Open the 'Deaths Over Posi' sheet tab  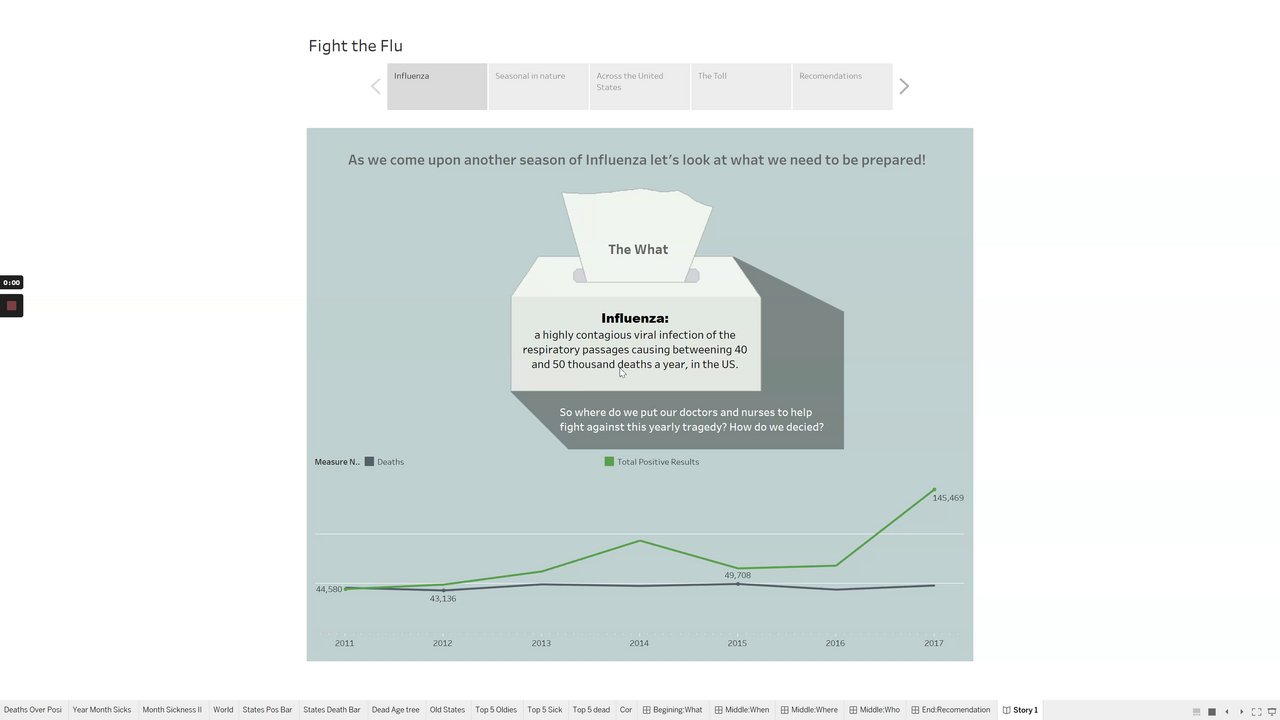pos(33,710)
